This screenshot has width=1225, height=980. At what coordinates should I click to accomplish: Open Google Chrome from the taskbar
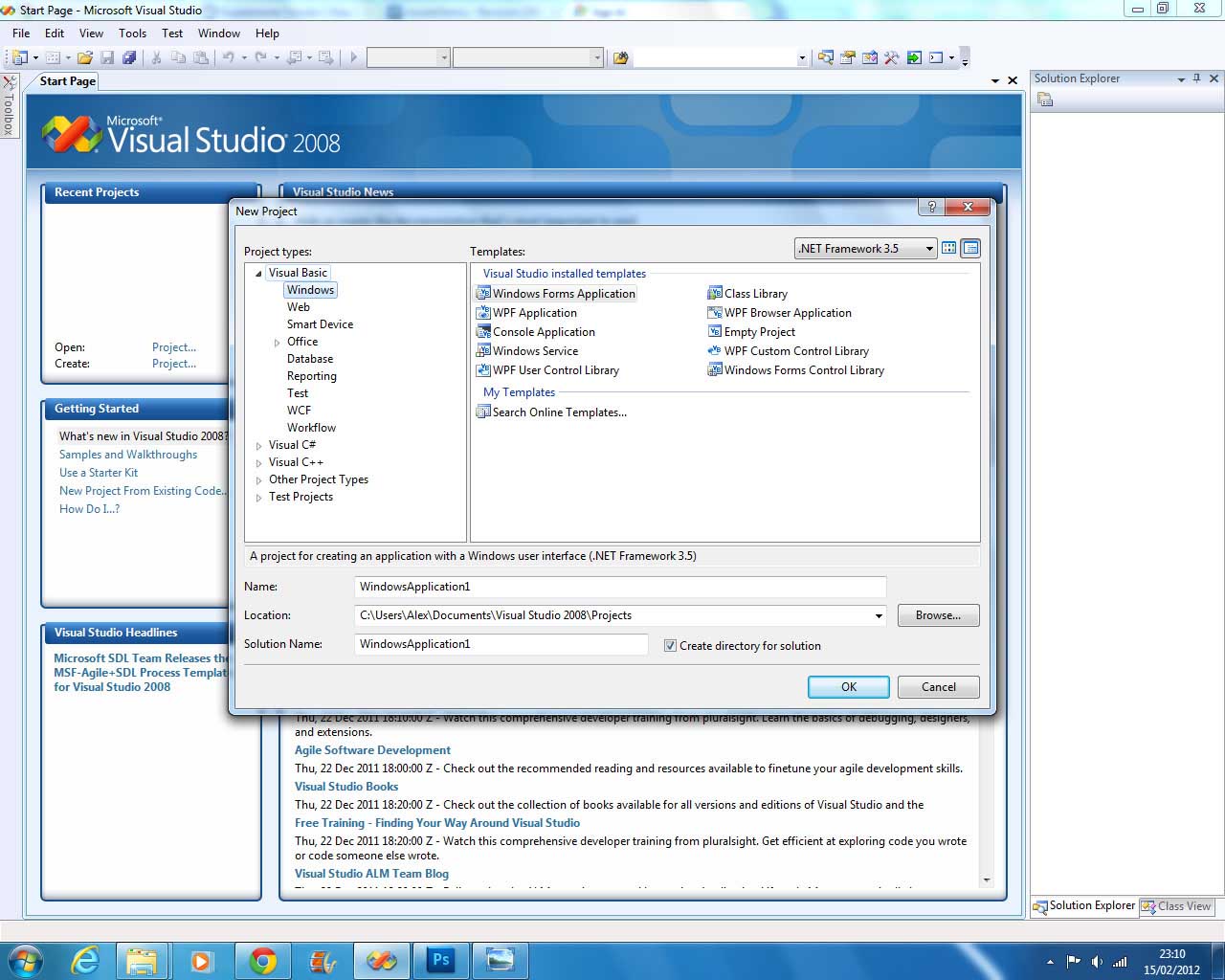click(x=262, y=960)
